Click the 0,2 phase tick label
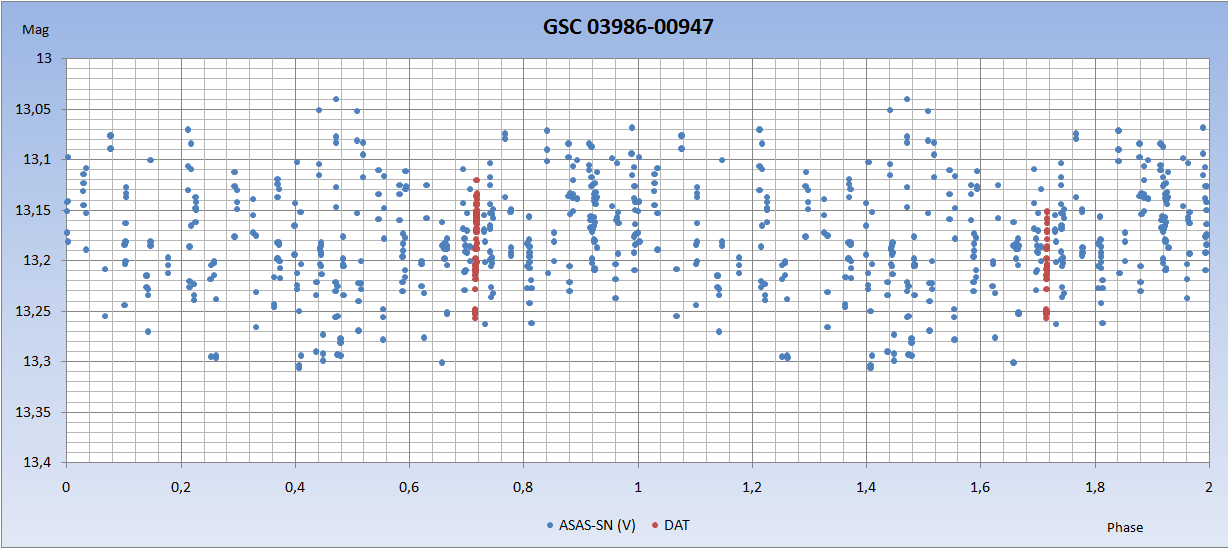 [x=180, y=487]
